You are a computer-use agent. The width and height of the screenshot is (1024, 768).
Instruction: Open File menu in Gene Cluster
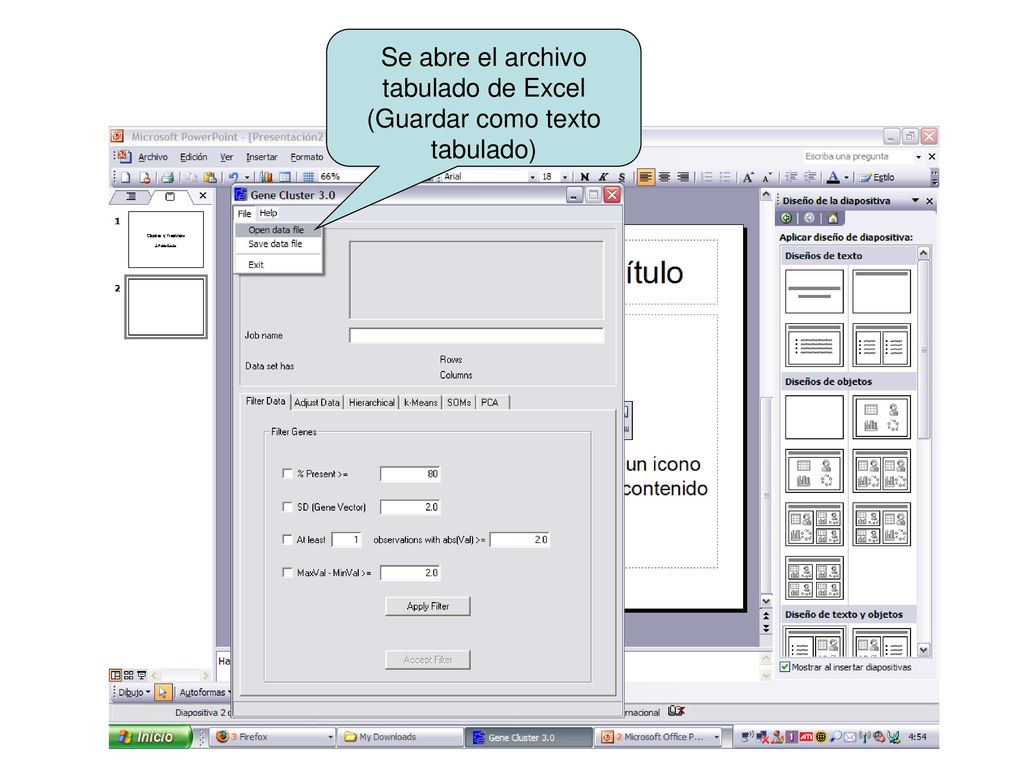[x=244, y=214]
